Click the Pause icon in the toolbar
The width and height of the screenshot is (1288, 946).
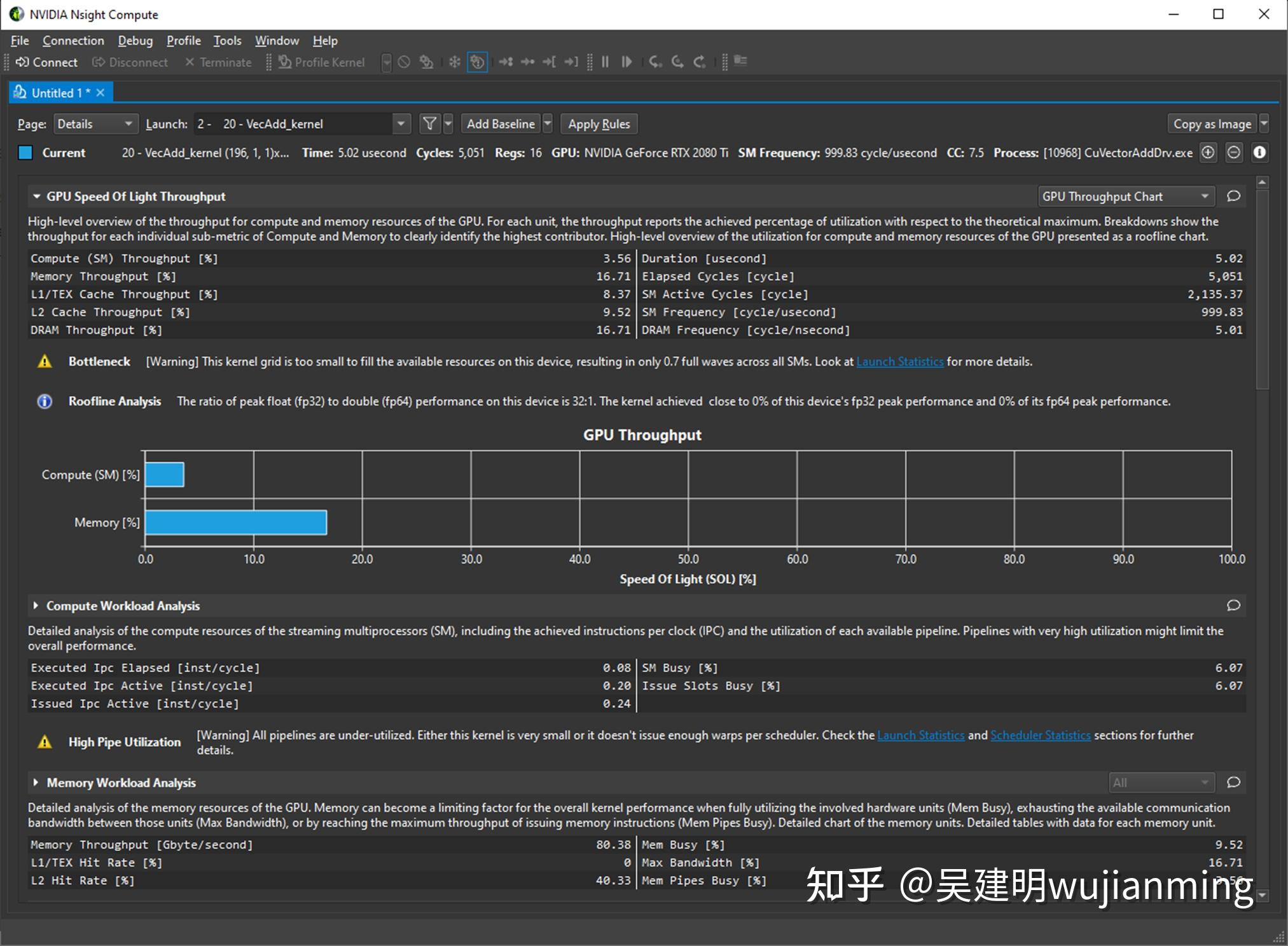[605, 62]
